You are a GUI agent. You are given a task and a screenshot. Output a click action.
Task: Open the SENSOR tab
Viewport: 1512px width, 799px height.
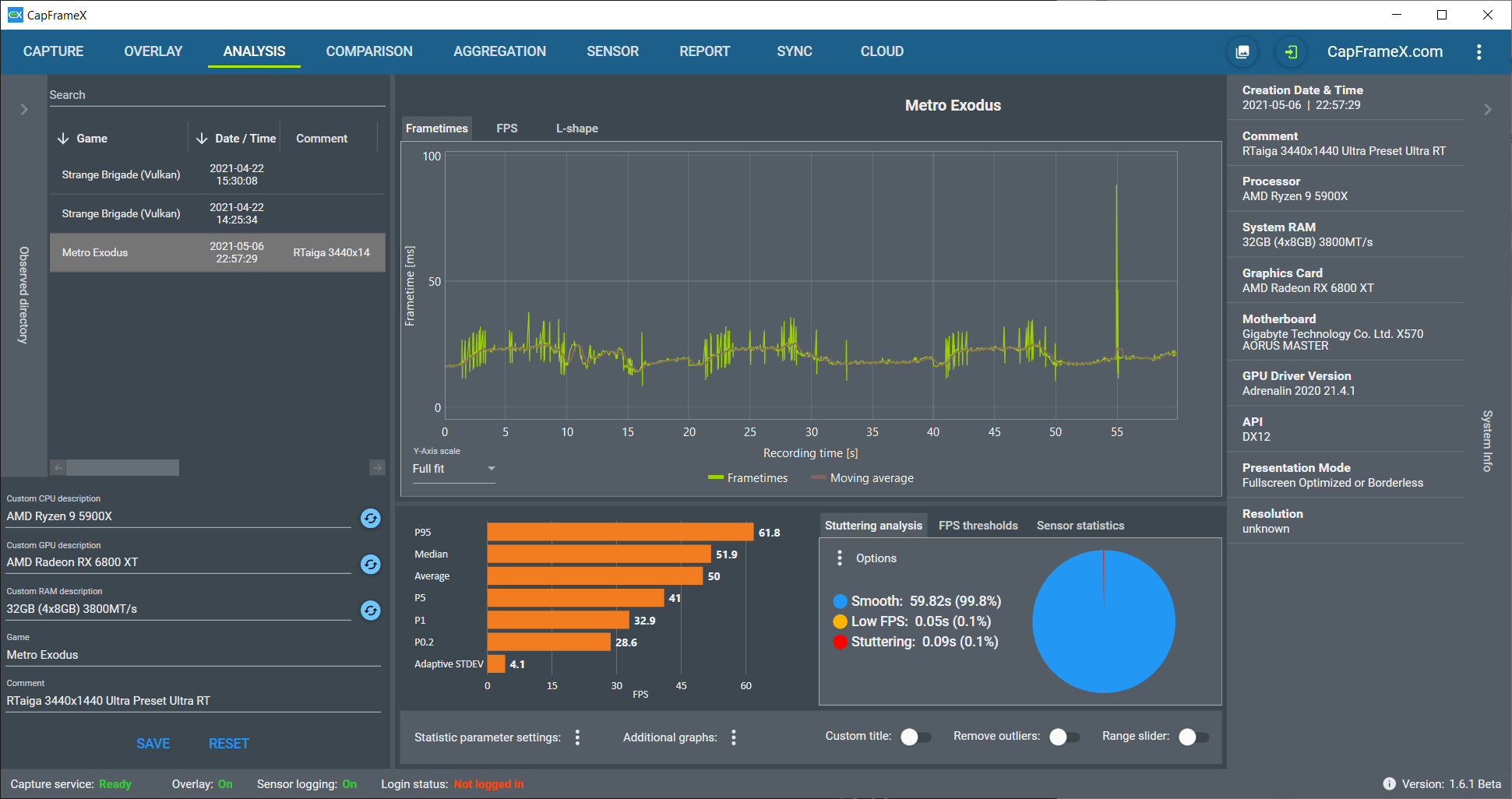(612, 51)
